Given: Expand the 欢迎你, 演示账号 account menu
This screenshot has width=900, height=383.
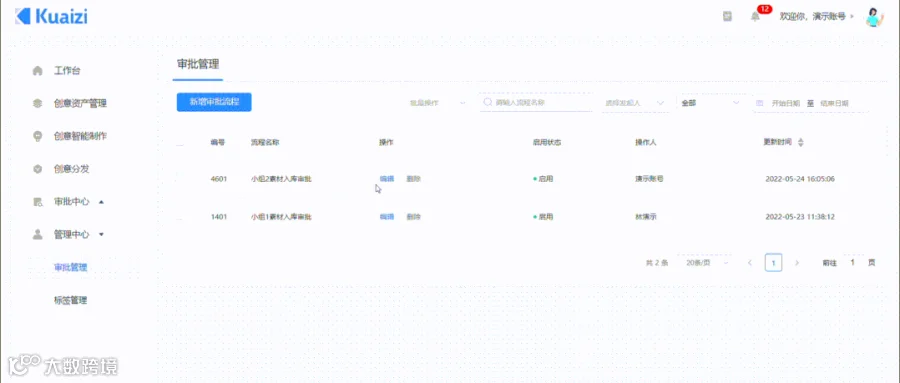Looking at the screenshot, I should coord(816,17).
